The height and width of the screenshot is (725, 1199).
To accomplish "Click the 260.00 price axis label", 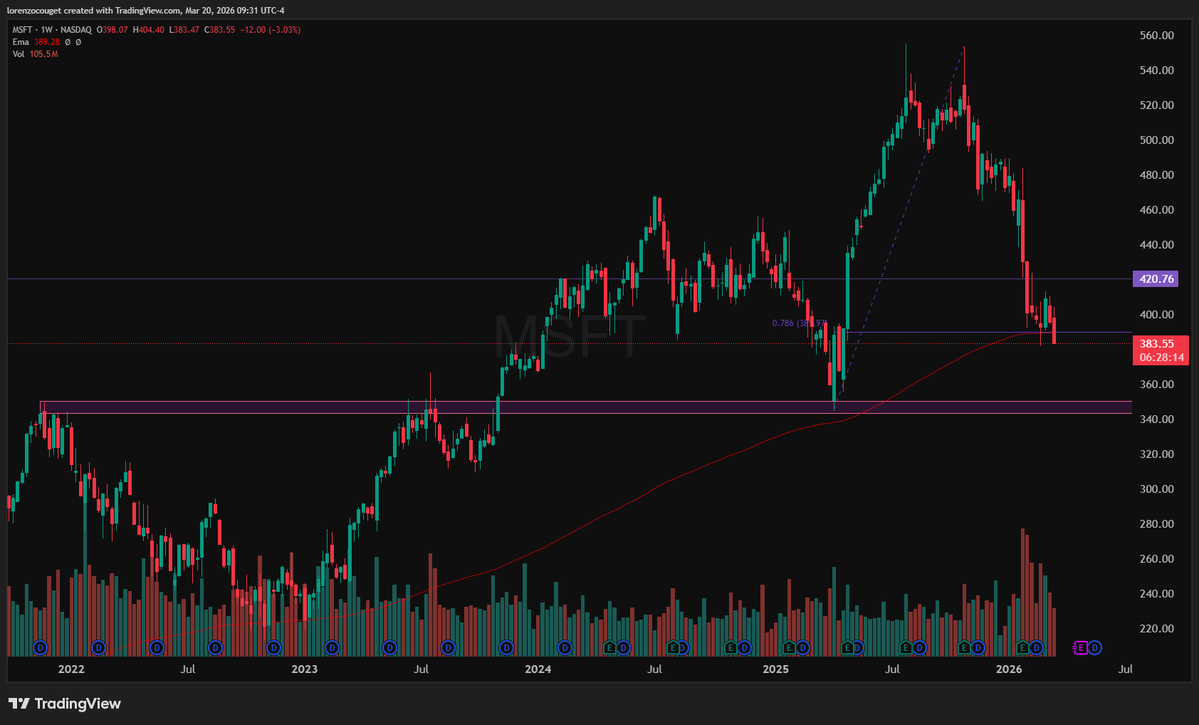I will pyautogui.click(x=1156, y=559).
